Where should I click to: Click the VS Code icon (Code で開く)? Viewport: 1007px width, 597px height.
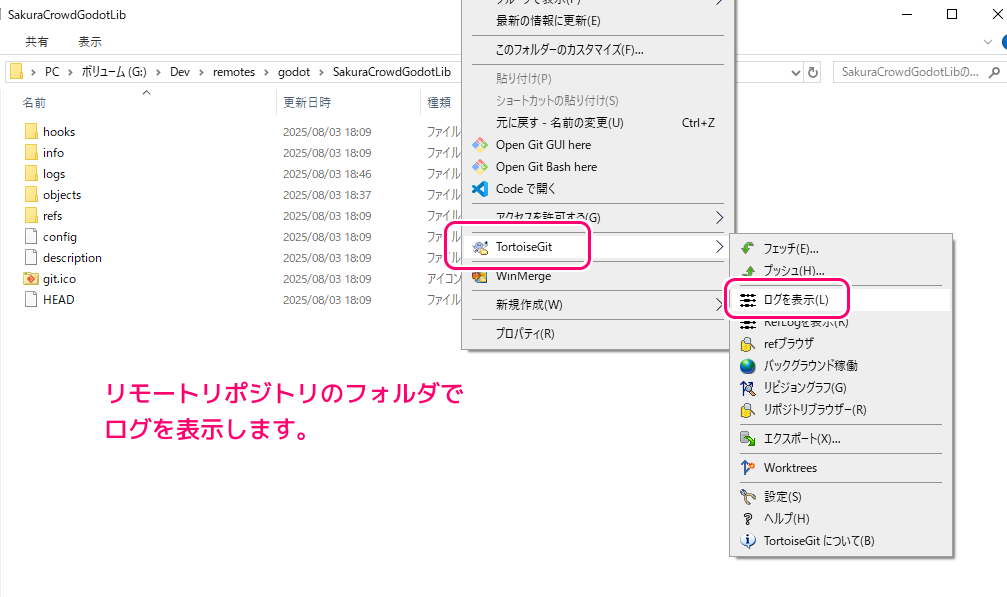[x=480, y=189]
